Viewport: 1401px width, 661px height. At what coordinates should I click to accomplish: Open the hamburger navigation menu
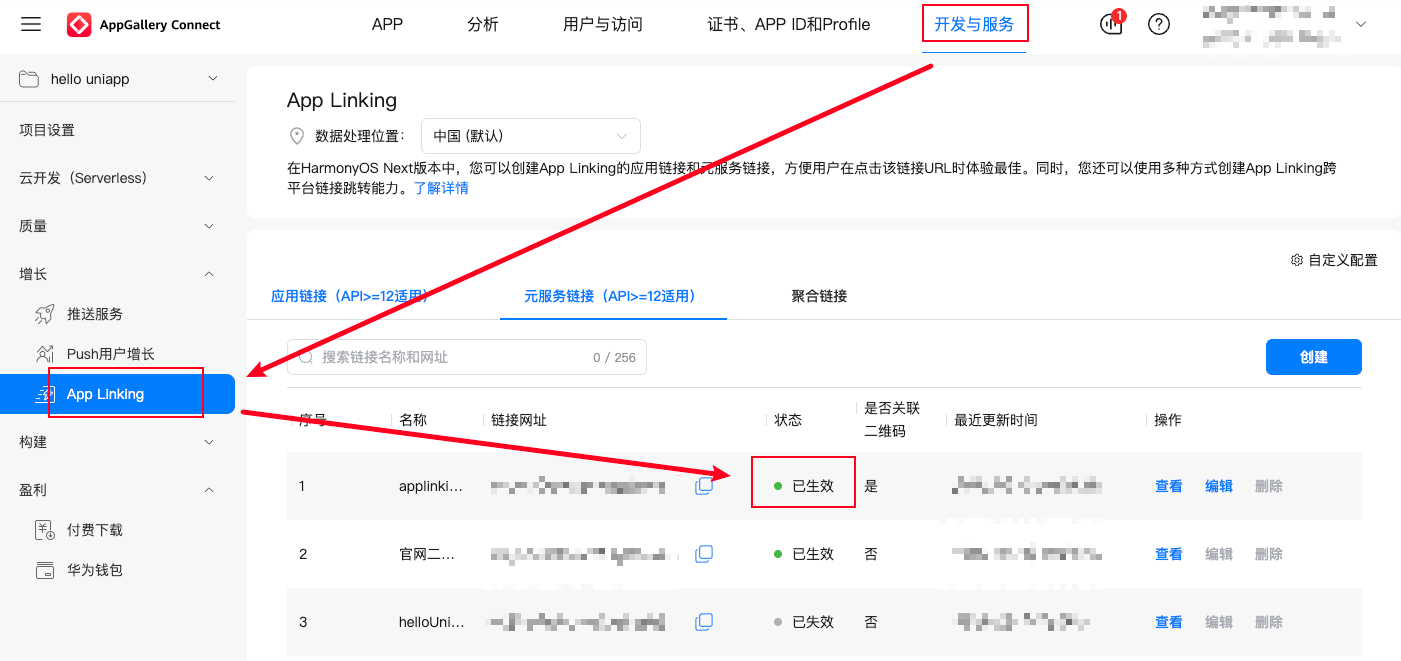tap(31, 24)
